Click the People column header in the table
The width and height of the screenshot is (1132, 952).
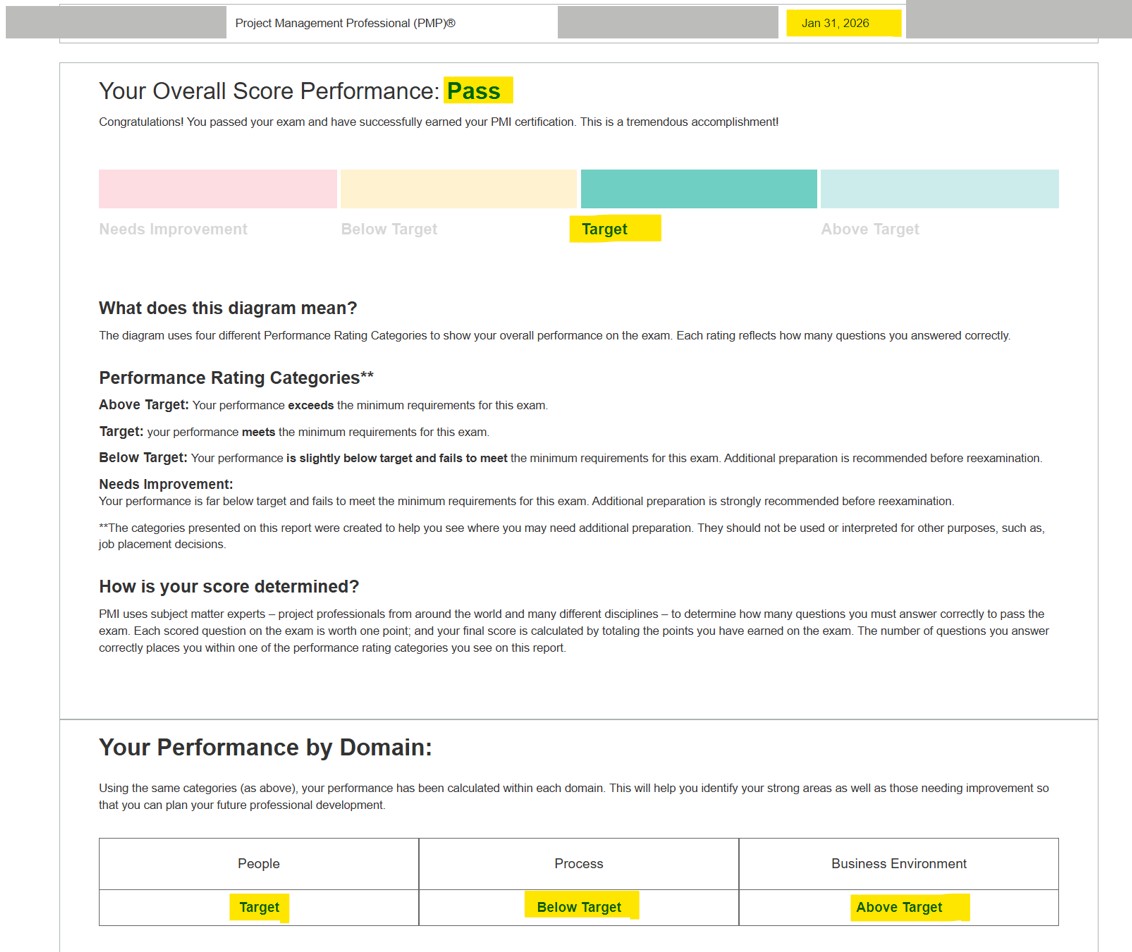coord(259,864)
